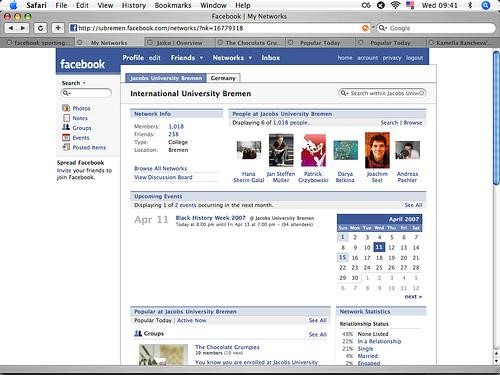This screenshot has height=375, width=500.
Task: Select the Jacobs University Bremen network tab
Action: (166, 78)
